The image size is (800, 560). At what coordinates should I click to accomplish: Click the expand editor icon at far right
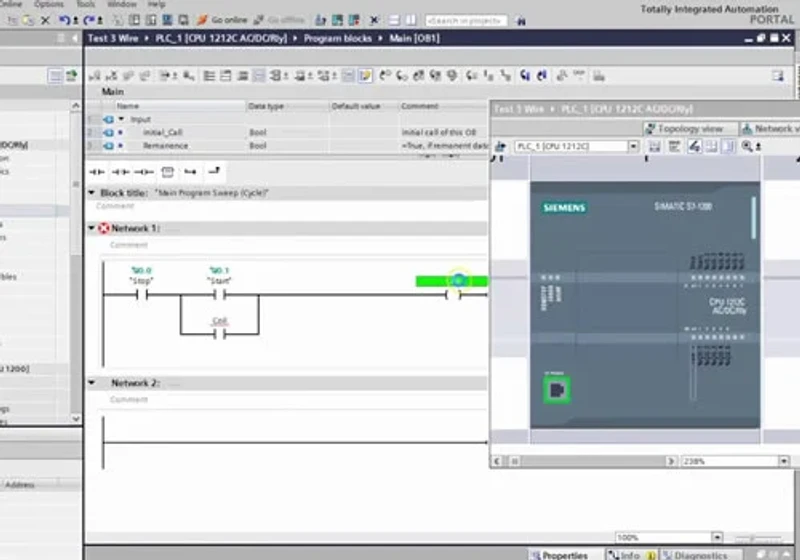[778, 76]
